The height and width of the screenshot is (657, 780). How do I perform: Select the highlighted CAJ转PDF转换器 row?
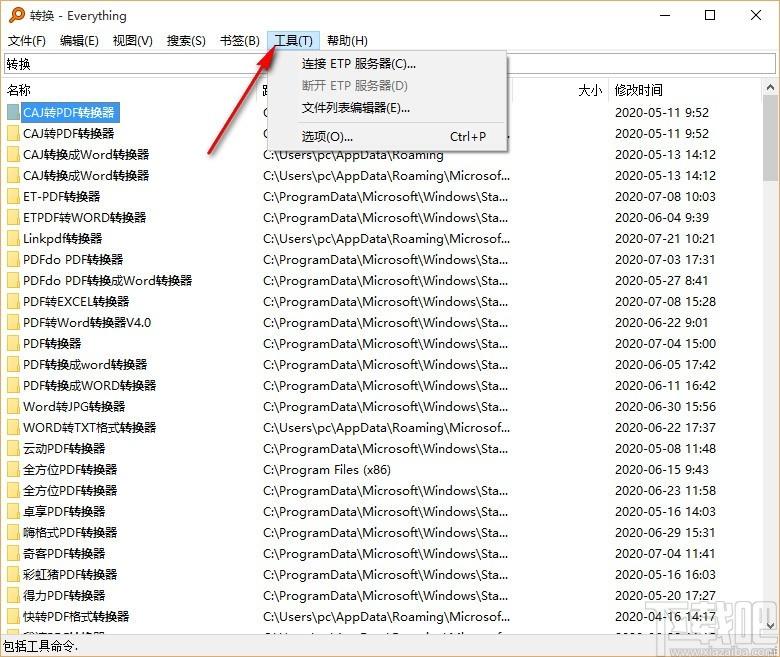coord(70,112)
